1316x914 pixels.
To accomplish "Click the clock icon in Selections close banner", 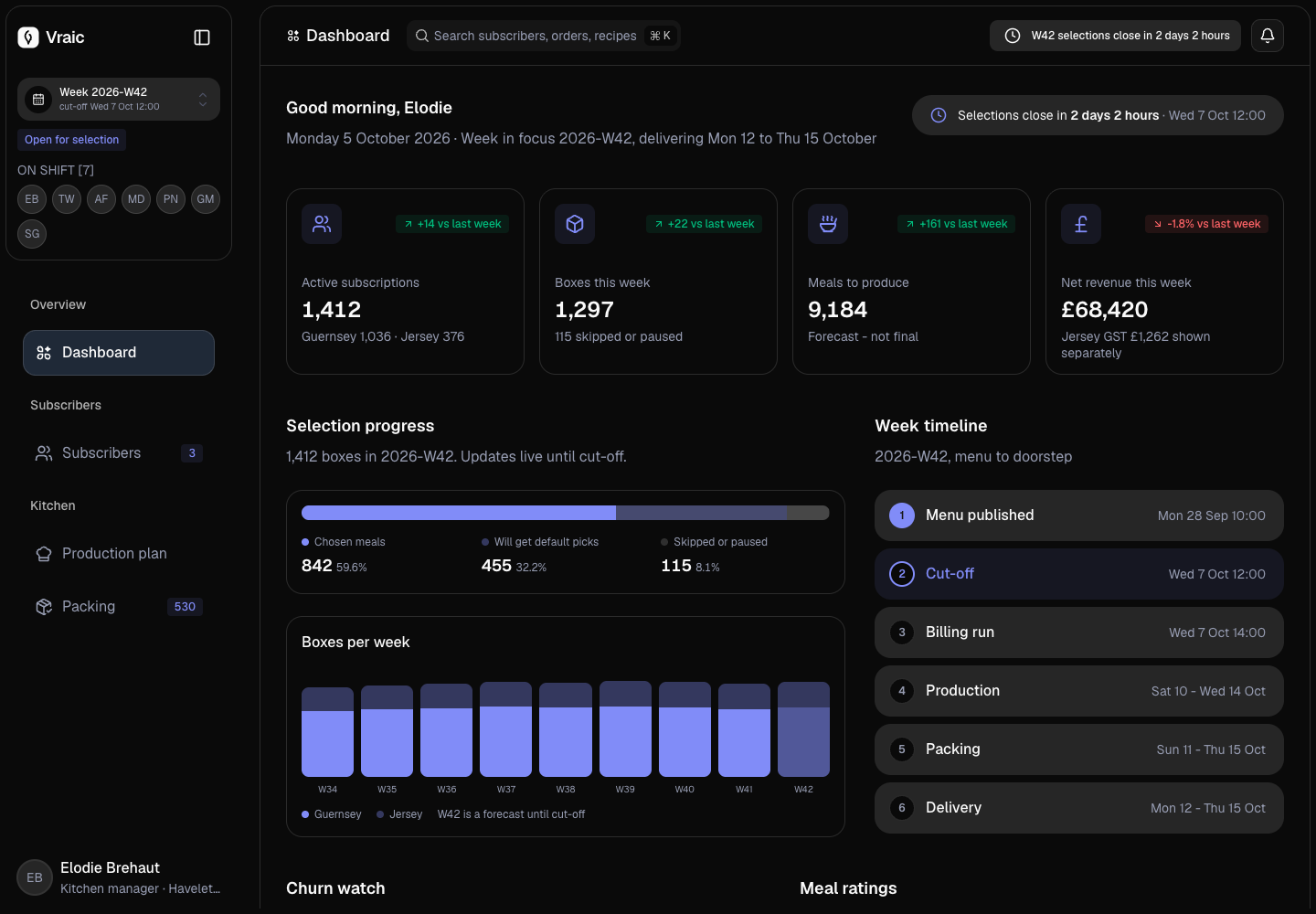I will [x=939, y=115].
